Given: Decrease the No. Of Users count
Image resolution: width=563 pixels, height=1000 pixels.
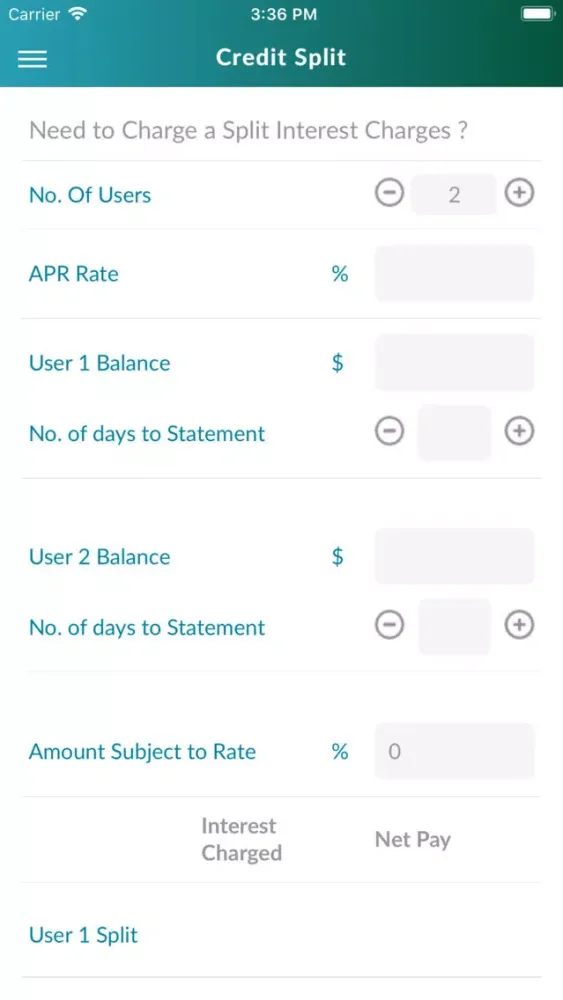Looking at the screenshot, I should 389,193.
